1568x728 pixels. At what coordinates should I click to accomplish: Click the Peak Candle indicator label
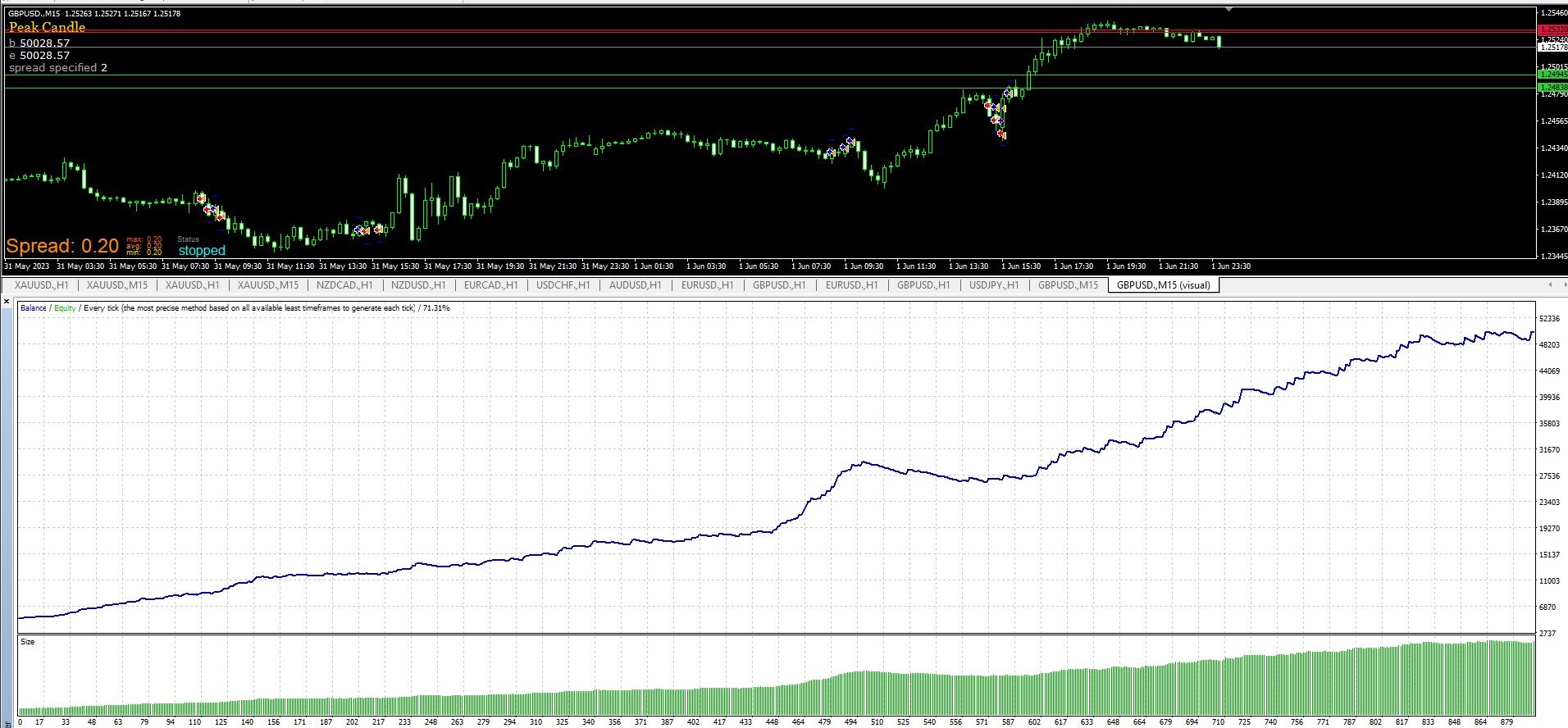[48, 27]
